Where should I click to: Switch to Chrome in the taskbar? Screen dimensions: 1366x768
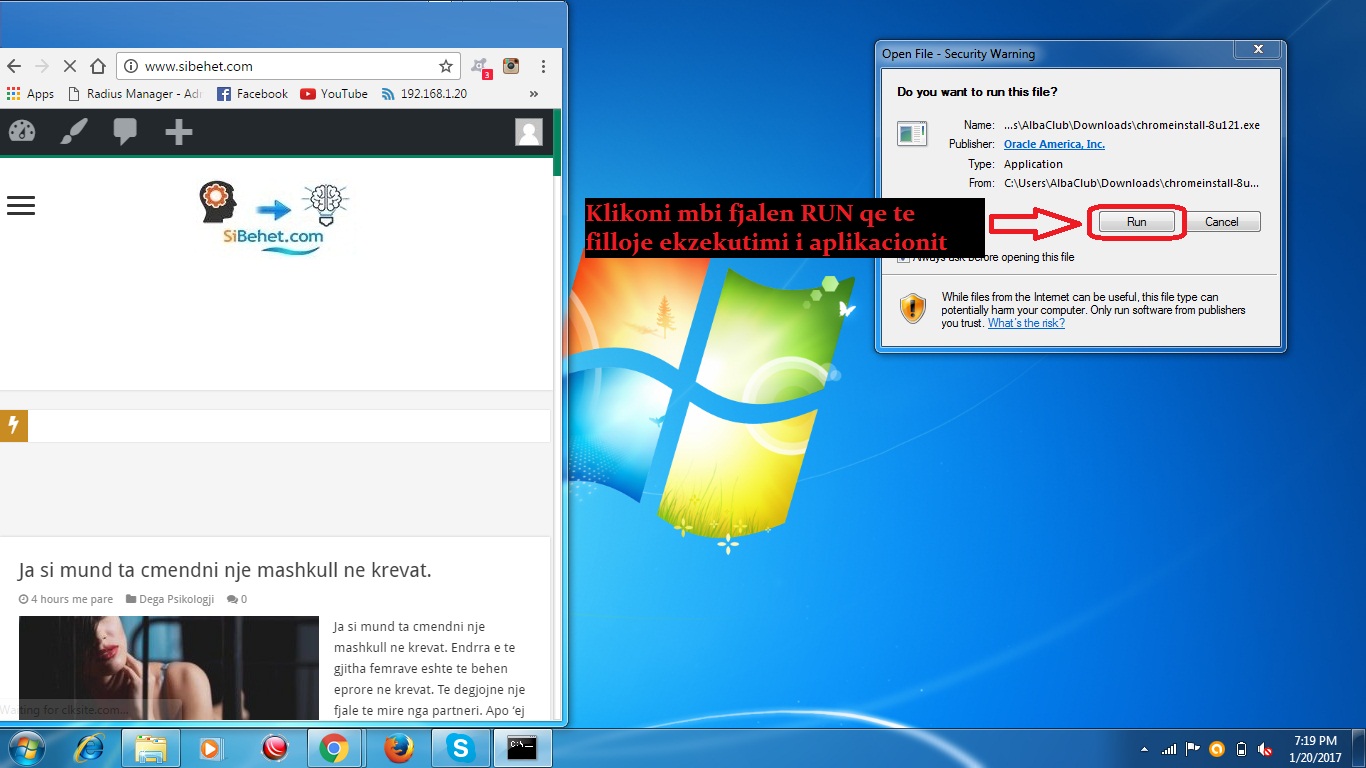334,748
